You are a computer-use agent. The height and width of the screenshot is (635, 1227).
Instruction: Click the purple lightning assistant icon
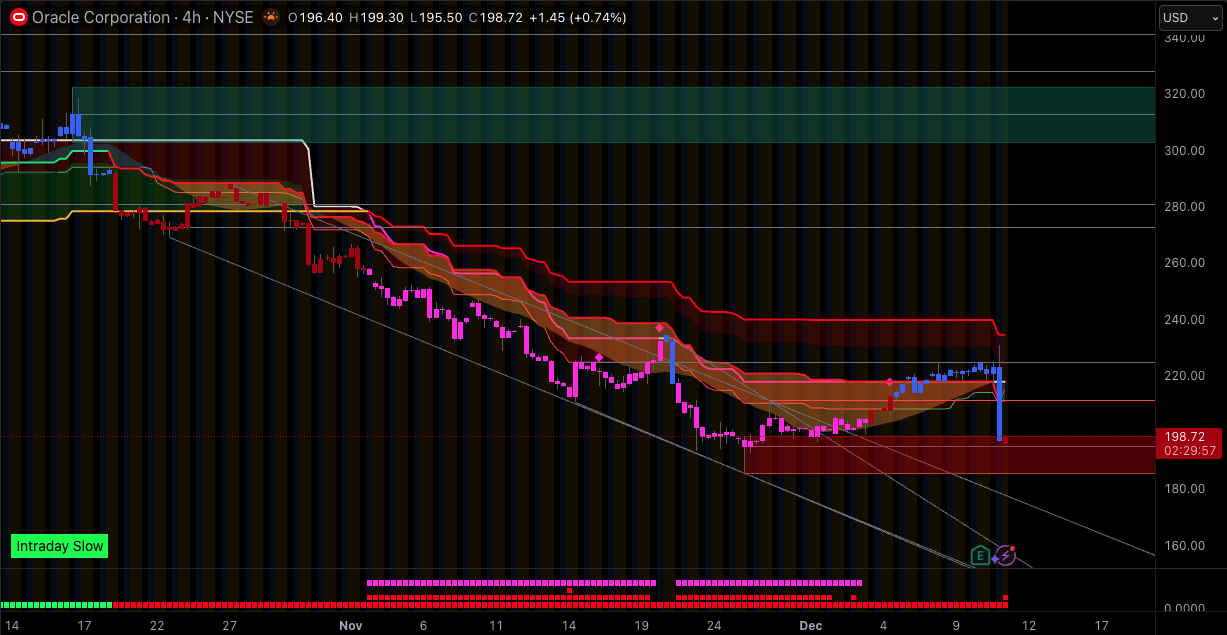click(x=1005, y=555)
